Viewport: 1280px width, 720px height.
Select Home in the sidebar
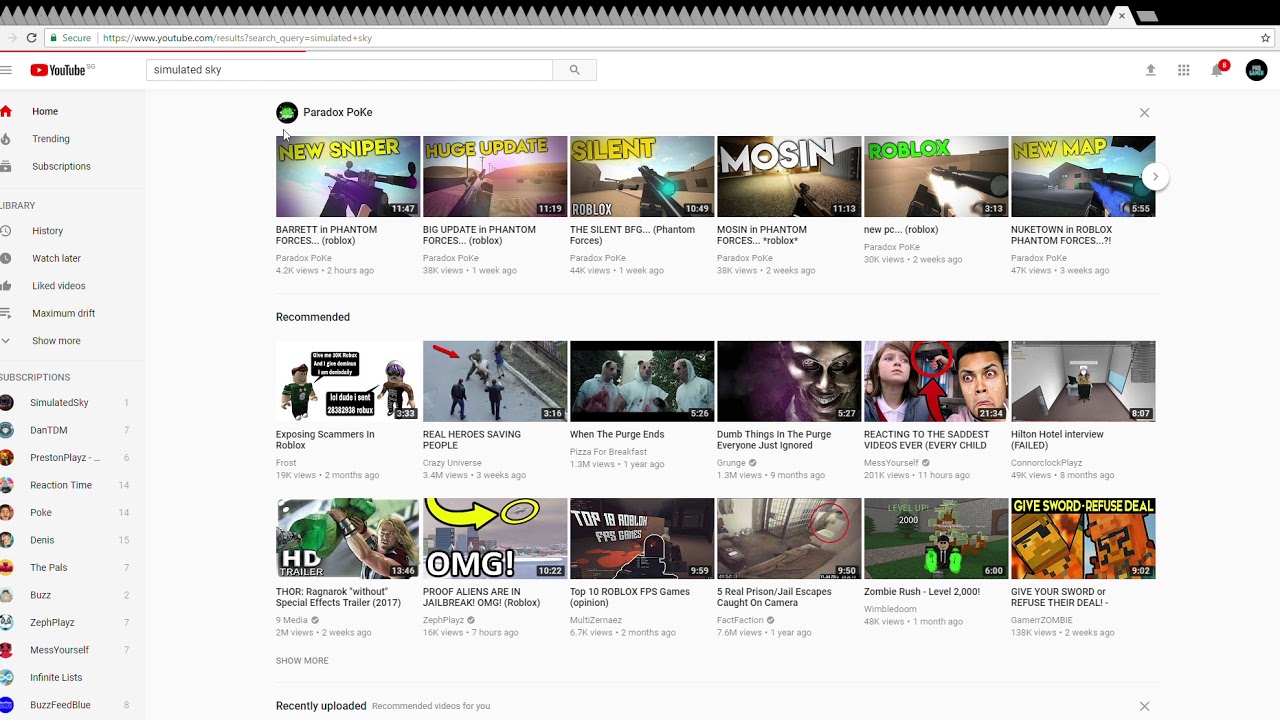45,112
